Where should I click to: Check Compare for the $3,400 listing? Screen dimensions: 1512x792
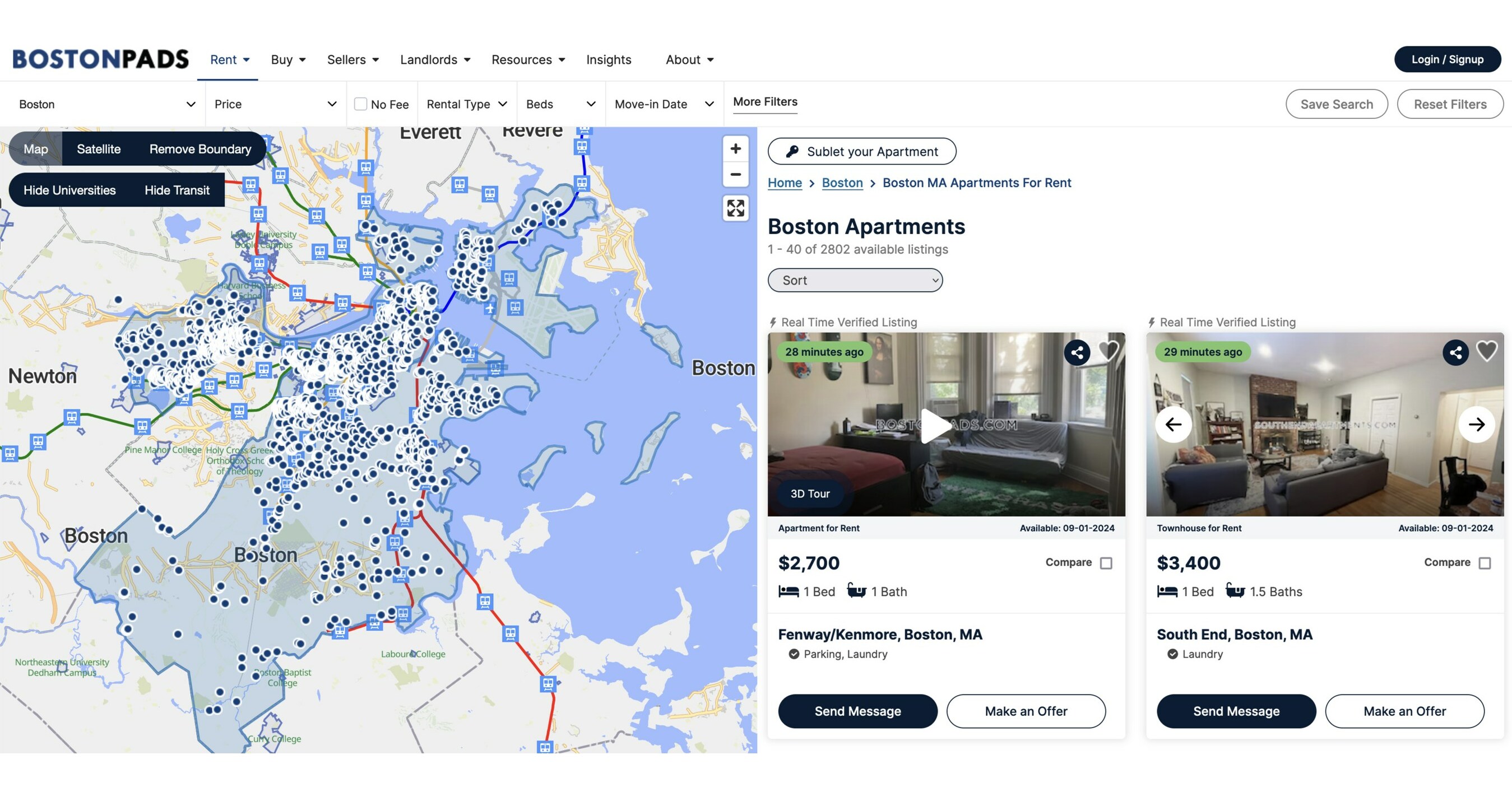click(1485, 563)
